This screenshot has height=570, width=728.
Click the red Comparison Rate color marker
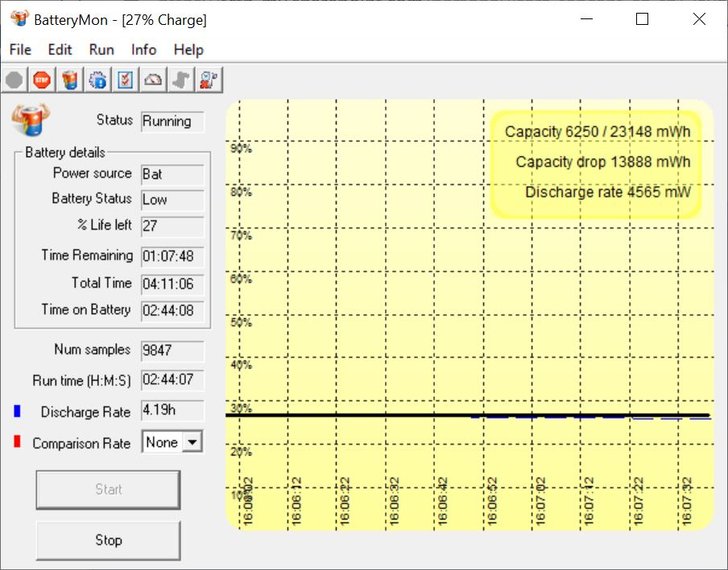[x=17, y=441]
